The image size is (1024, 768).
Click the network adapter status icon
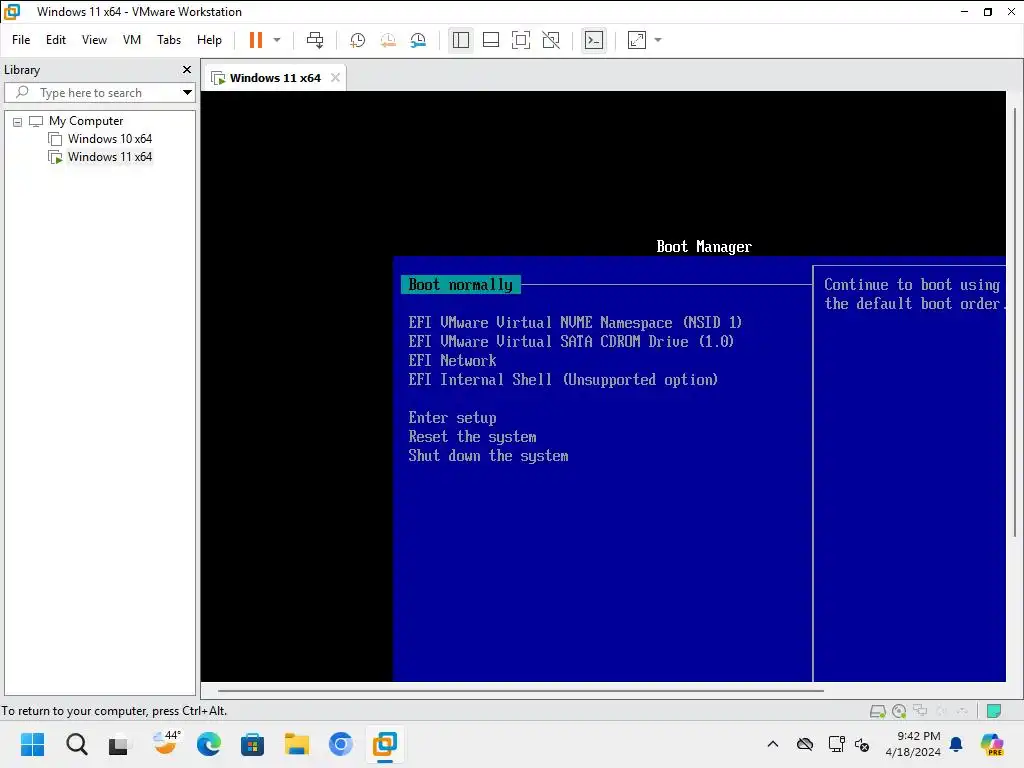920,711
